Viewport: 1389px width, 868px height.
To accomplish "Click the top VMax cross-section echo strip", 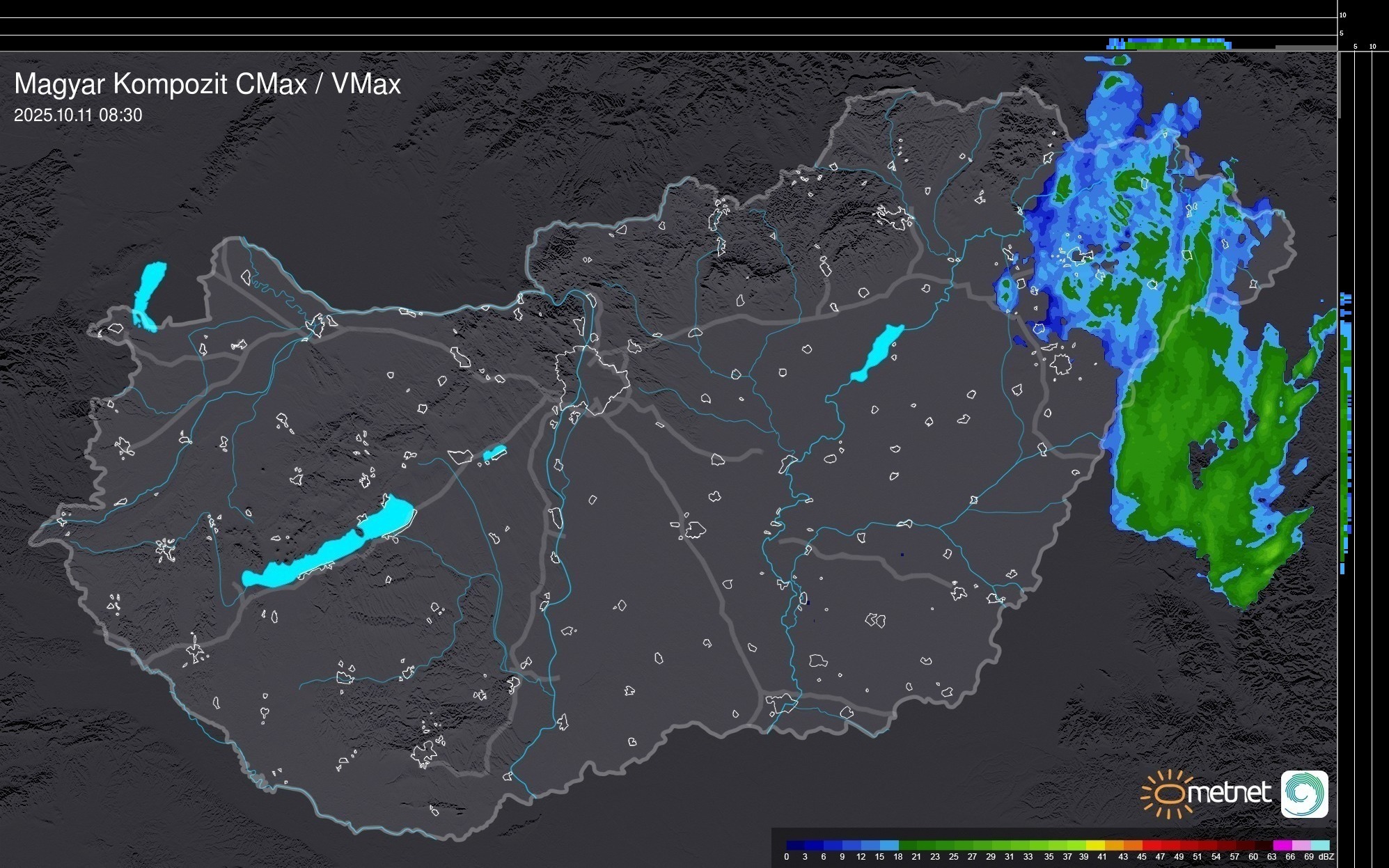I will (1170, 44).
